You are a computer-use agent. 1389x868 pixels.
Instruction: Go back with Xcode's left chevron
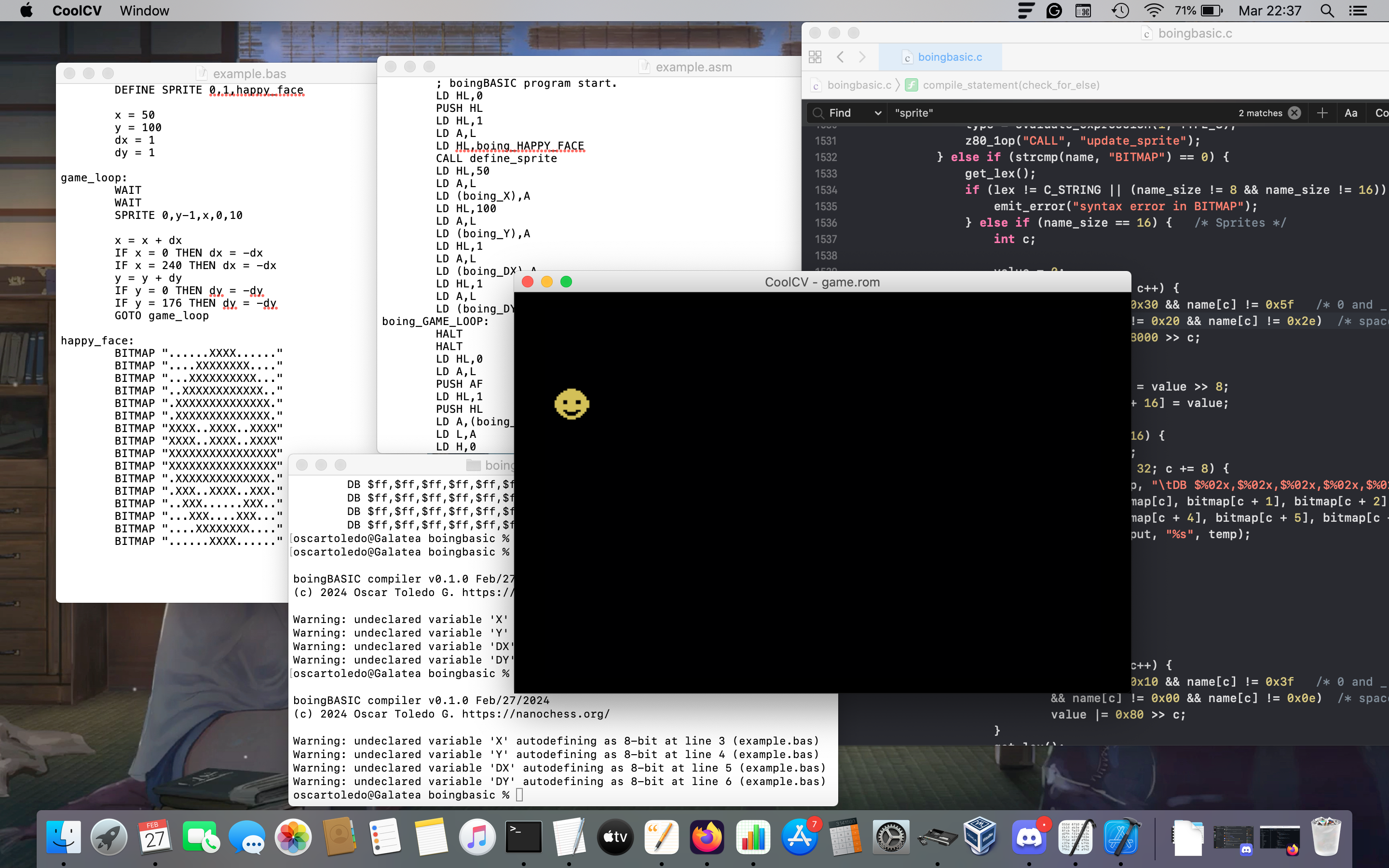pos(840,57)
